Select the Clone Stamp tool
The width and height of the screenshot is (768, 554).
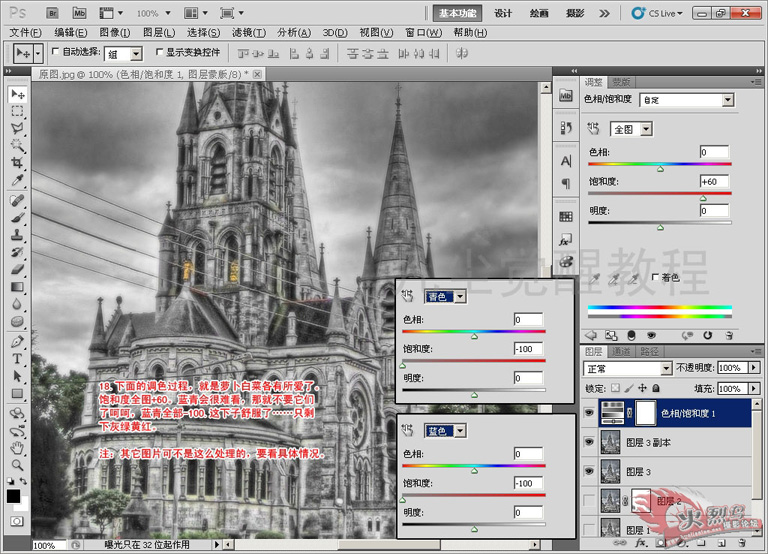click(17, 235)
